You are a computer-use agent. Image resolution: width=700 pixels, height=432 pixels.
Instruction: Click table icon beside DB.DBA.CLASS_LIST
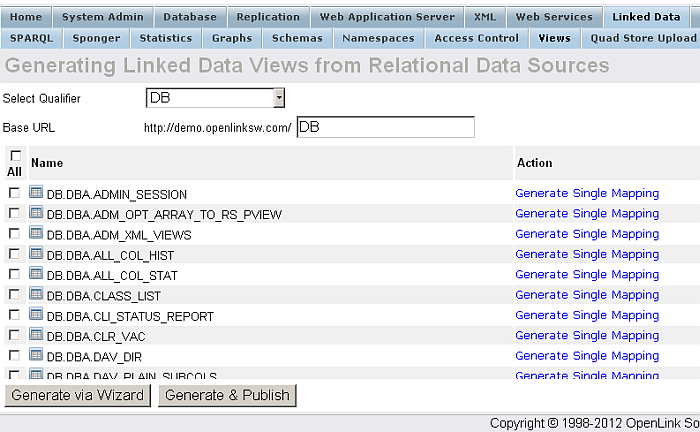(x=36, y=294)
